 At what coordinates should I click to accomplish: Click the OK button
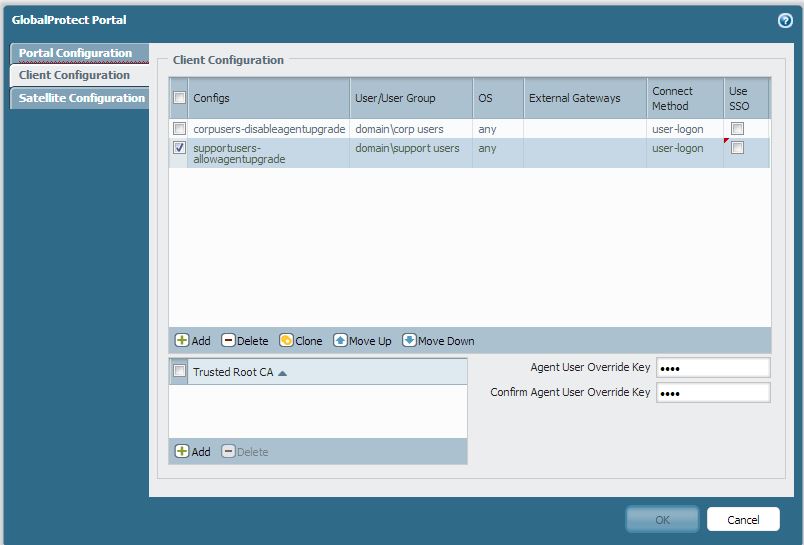[x=662, y=520]
